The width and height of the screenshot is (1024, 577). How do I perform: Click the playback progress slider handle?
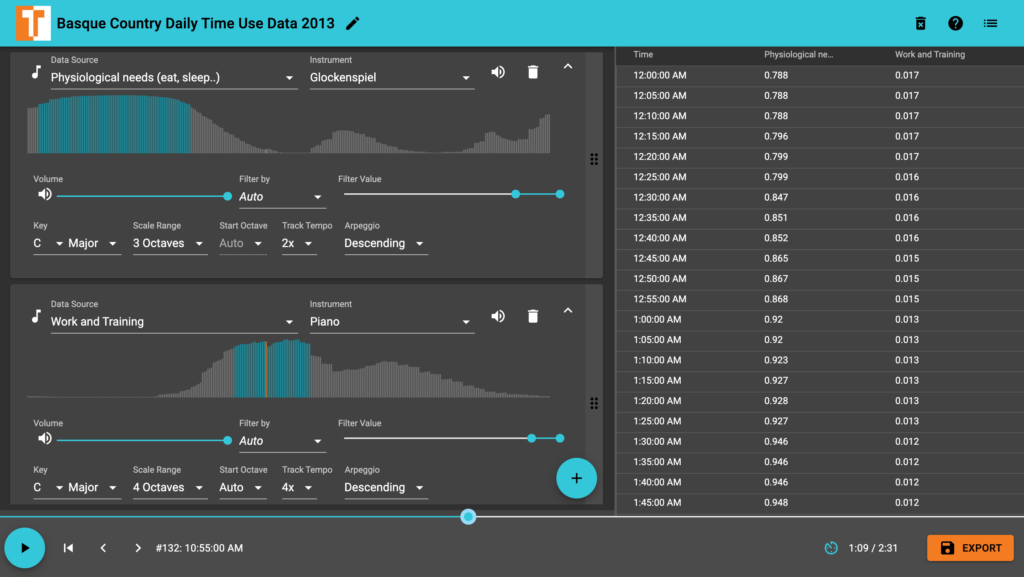tap(468, 517)
